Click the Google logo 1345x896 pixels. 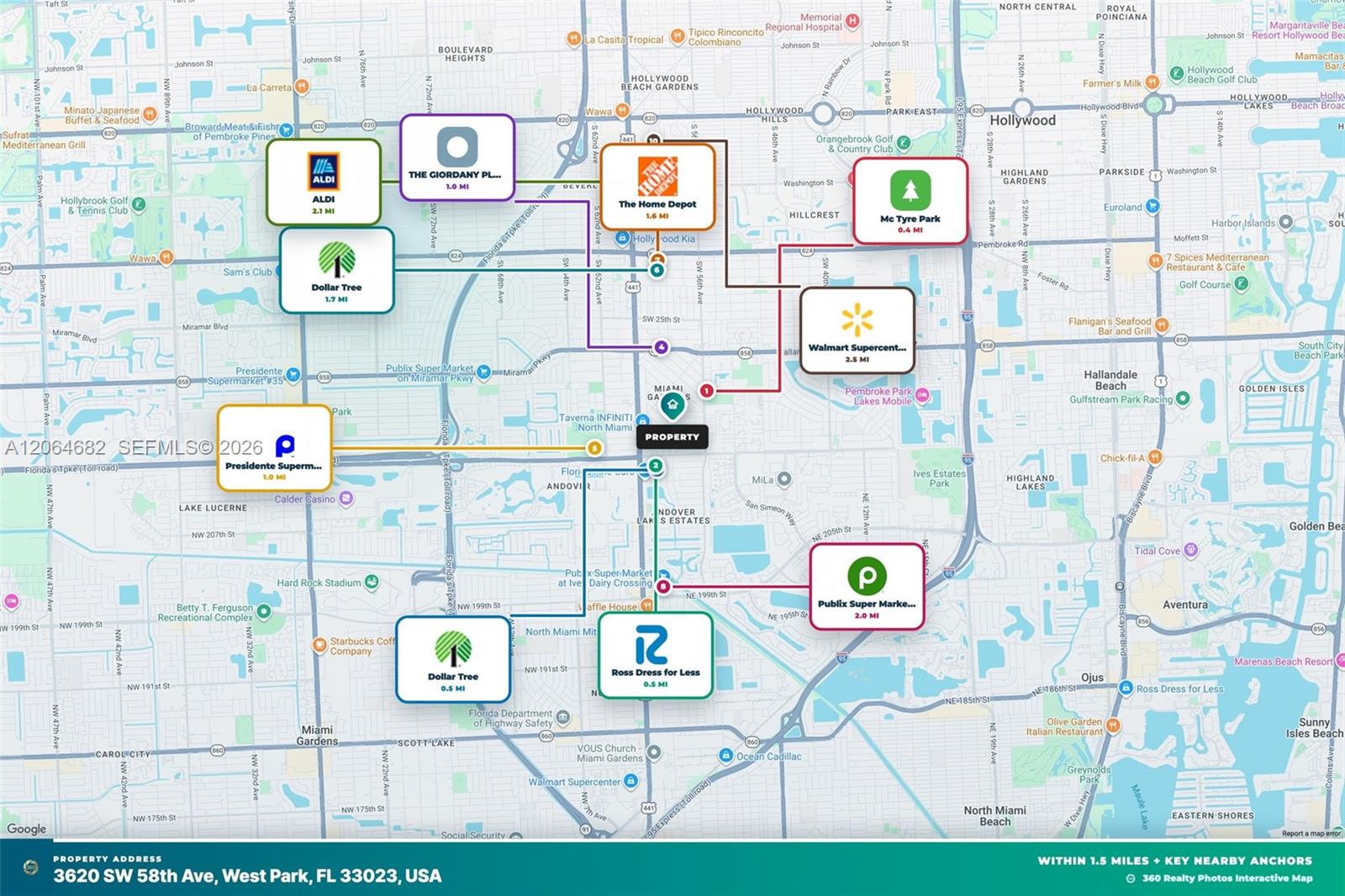pos(27,829)
